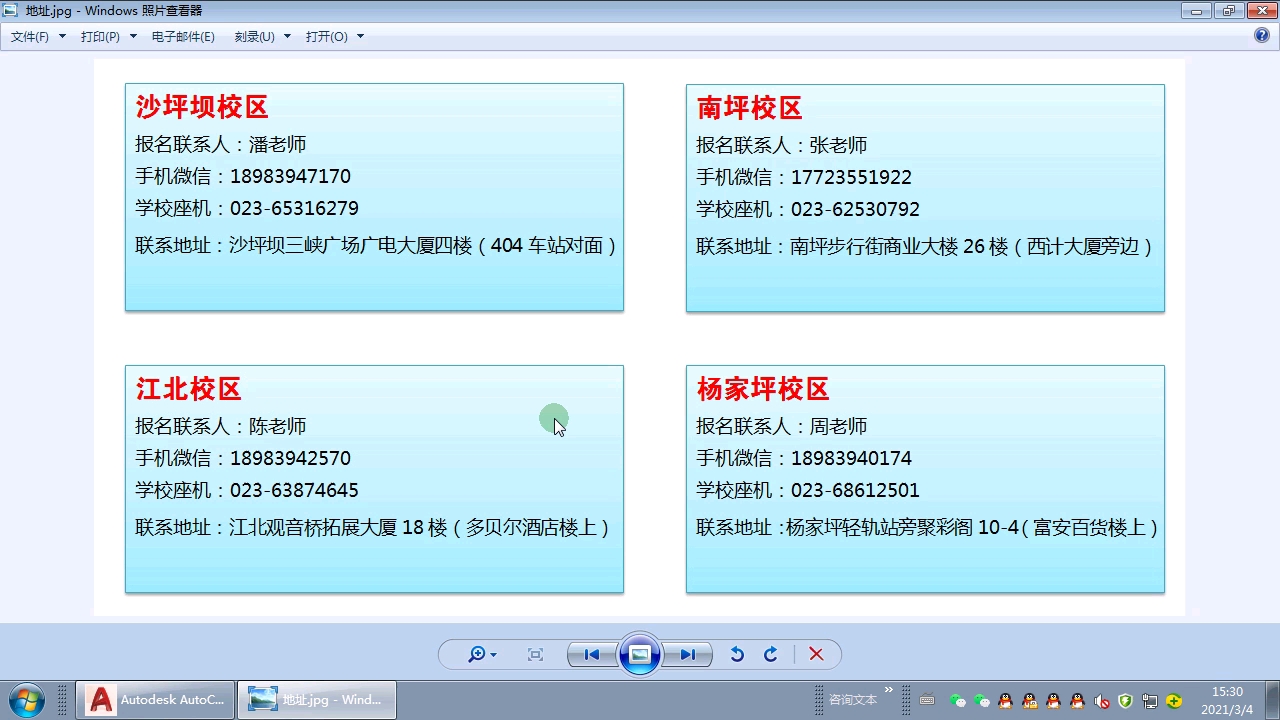The image size is (1280, 720).
Task: Click the 地址.jpg taskbar button
Action: point(317,700)
